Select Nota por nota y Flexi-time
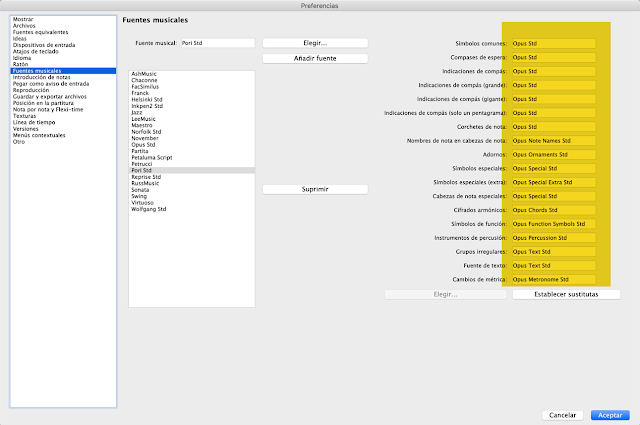The image size is (640, 425). [48, 109]
